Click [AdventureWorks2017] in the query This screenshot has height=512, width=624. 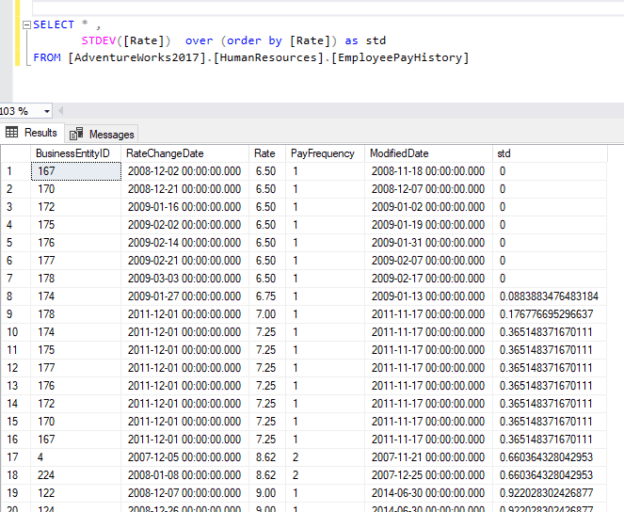pyautogui.click(x=138, y=58)
